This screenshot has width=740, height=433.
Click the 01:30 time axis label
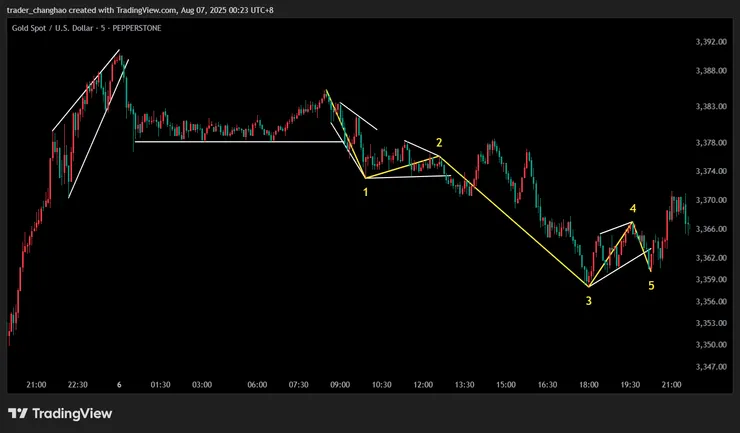click(160, 385)
